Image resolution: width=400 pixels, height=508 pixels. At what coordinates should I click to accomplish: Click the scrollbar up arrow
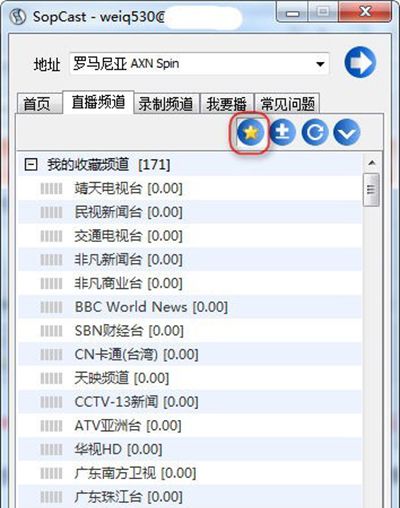point(372,163)
